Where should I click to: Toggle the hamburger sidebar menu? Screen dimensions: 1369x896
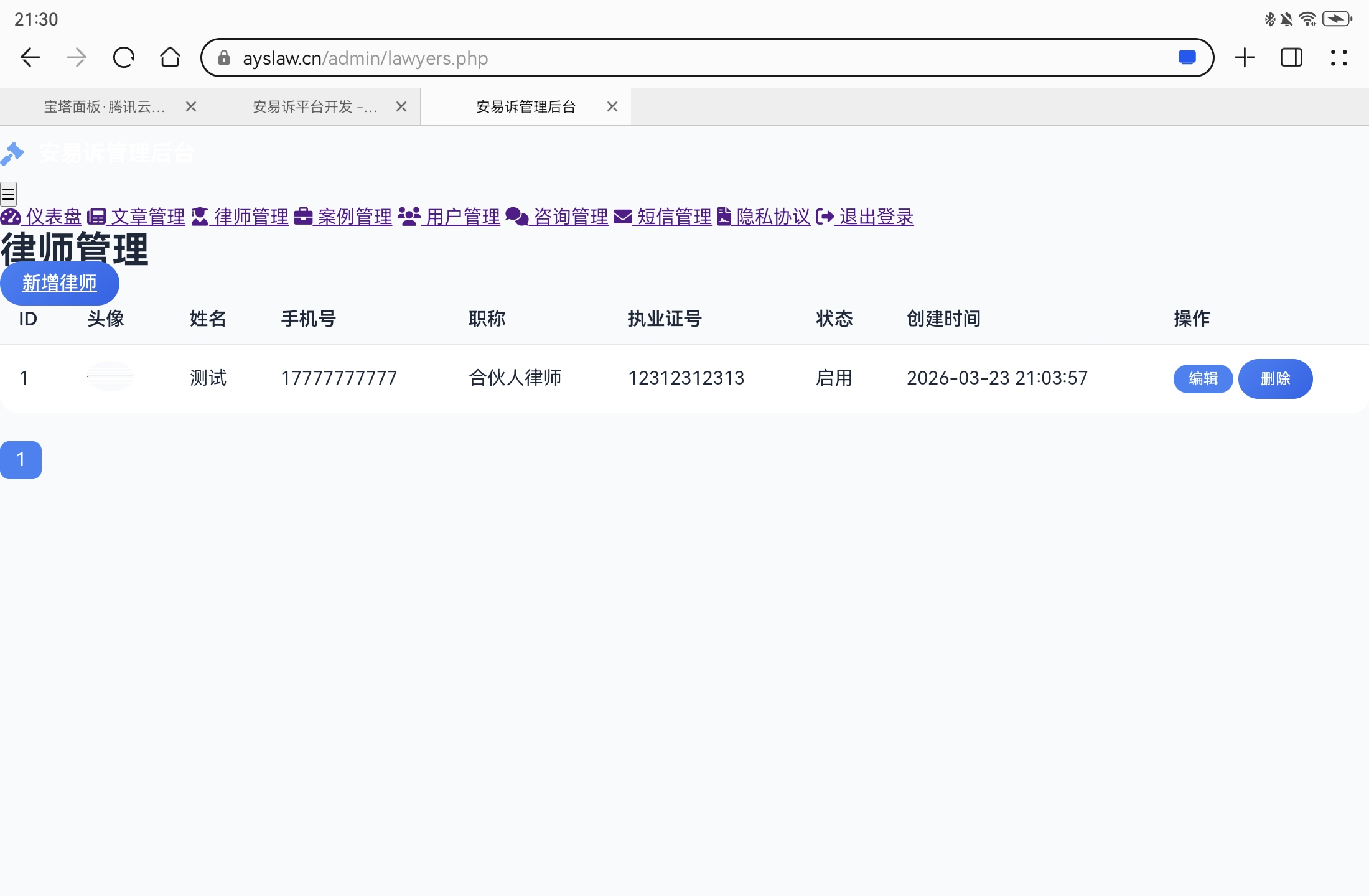pos(8,194)
